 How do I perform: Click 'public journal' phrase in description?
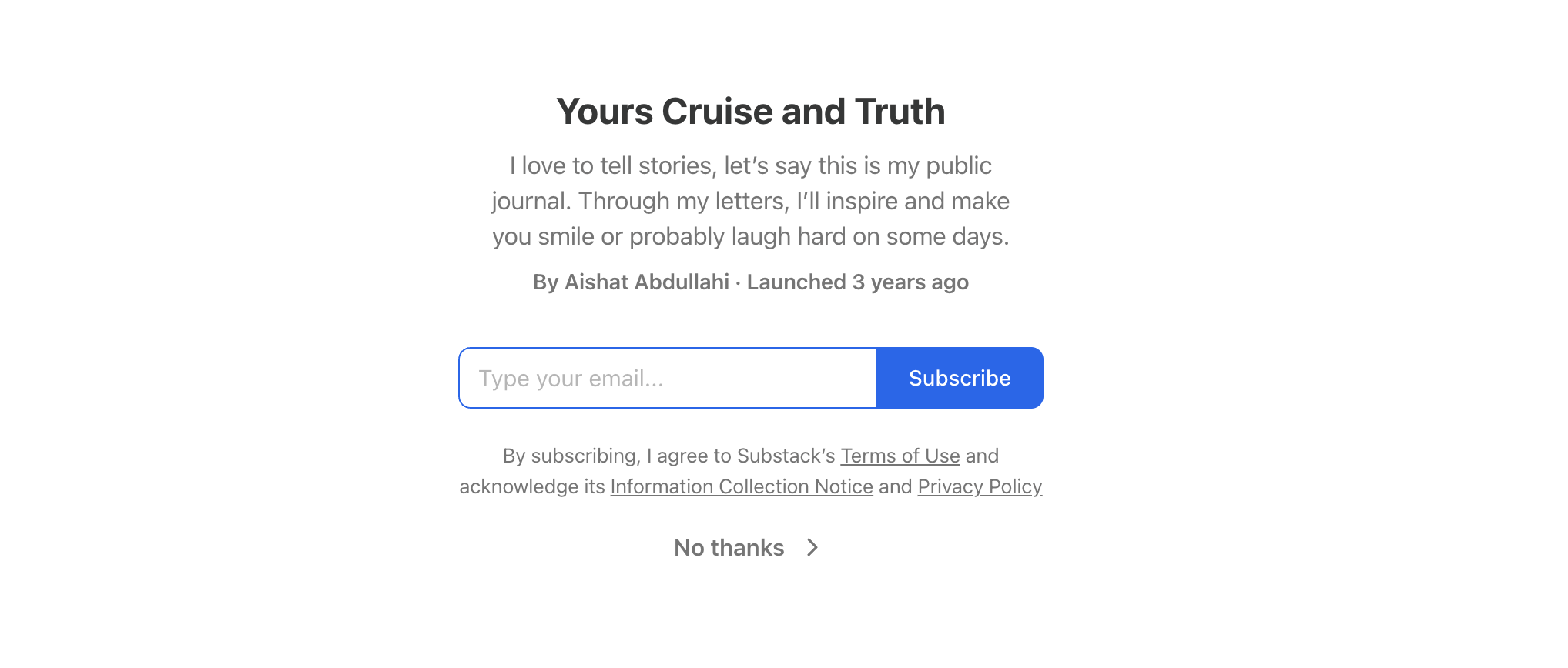coord(741,183)
